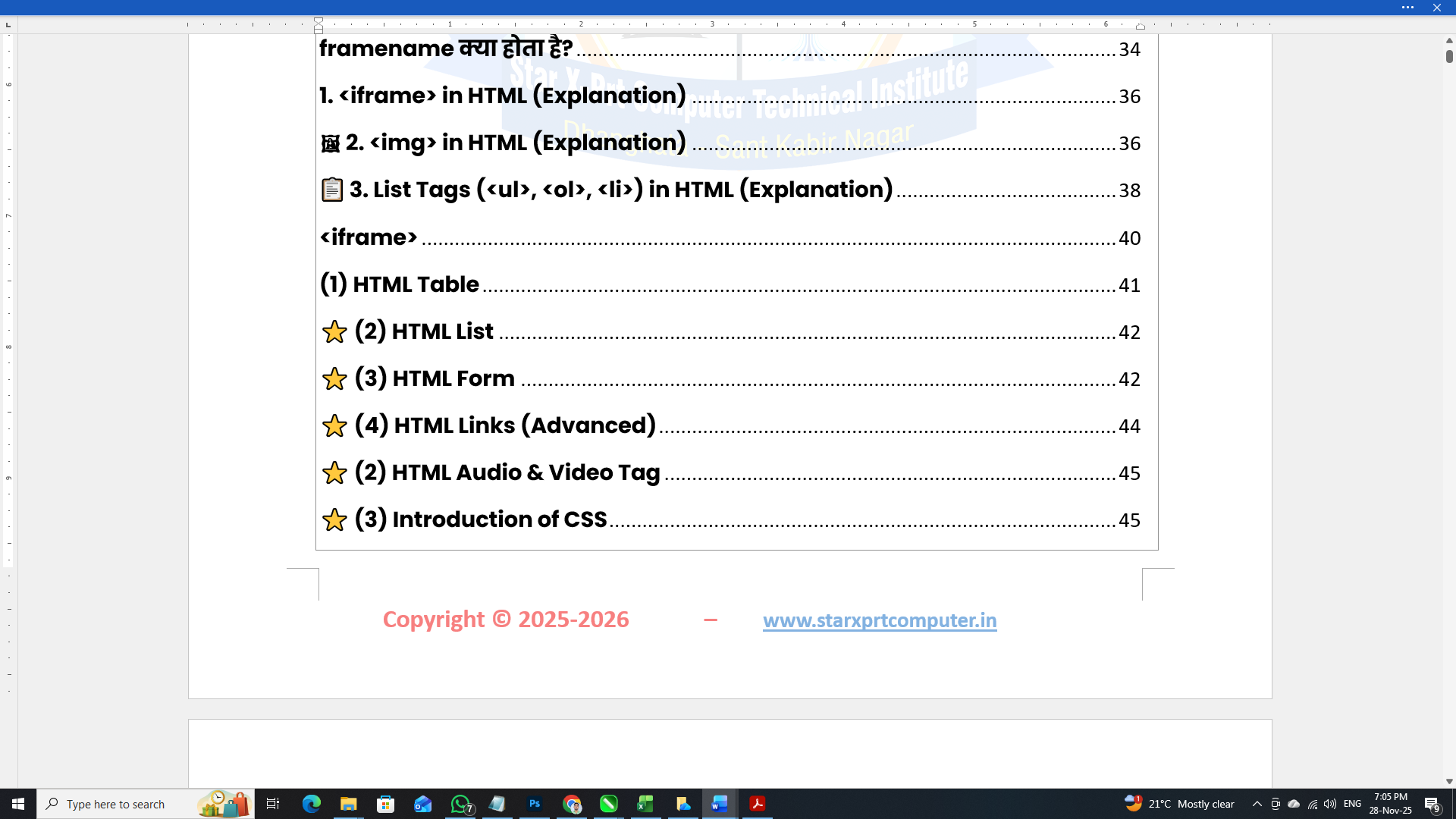Open Outlook mail from the taskbar
Image resolution: width=1456 pixels, height=819 pixels.
[x=423, y=803]
